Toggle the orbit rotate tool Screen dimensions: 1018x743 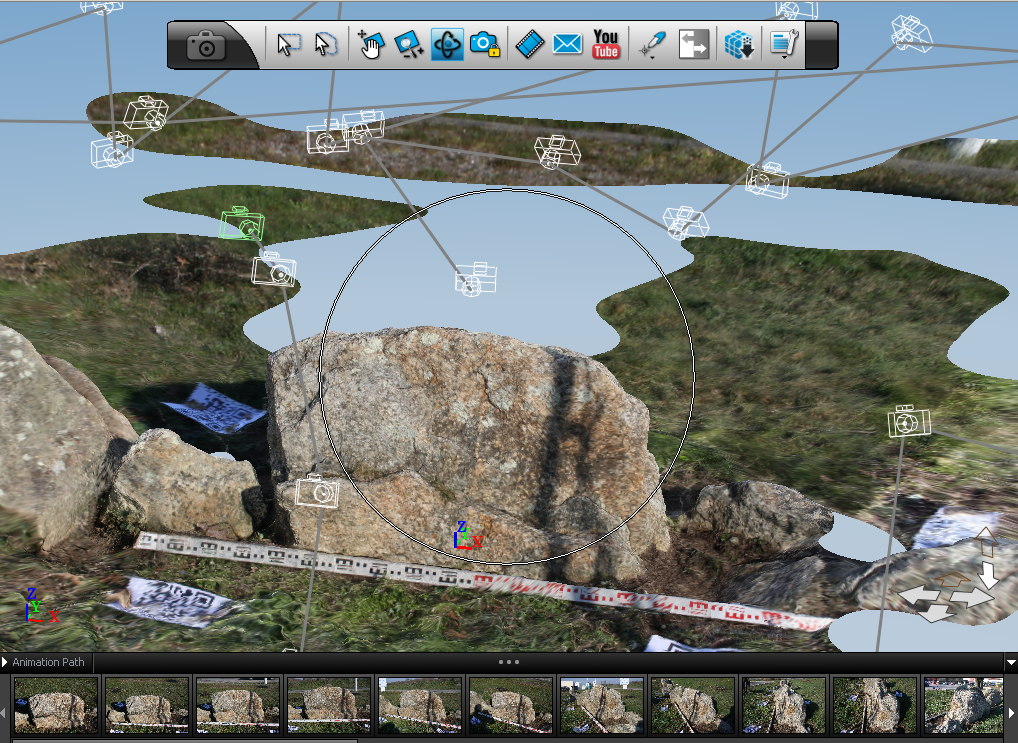[x=447, y=45]
